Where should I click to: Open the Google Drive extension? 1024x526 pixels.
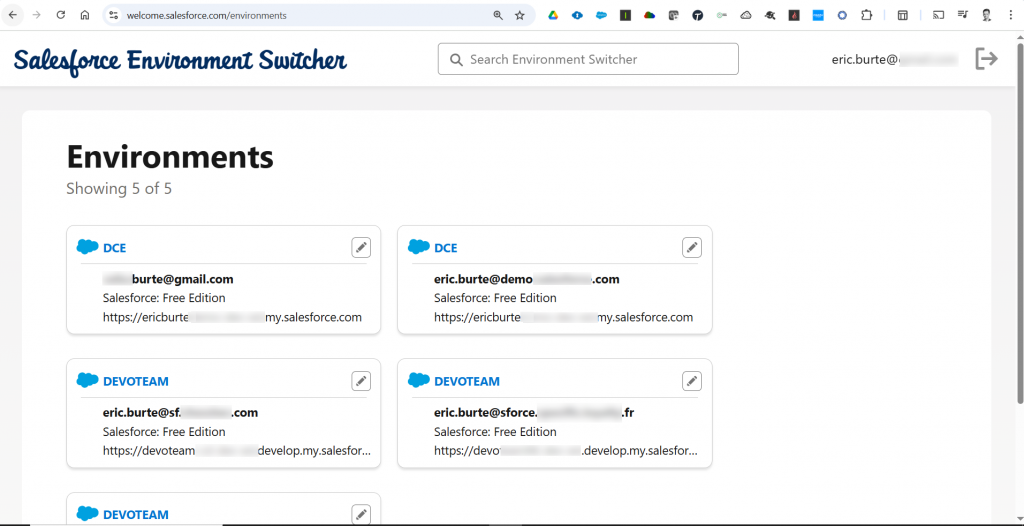pyautogui.click(x=553, y=15)
